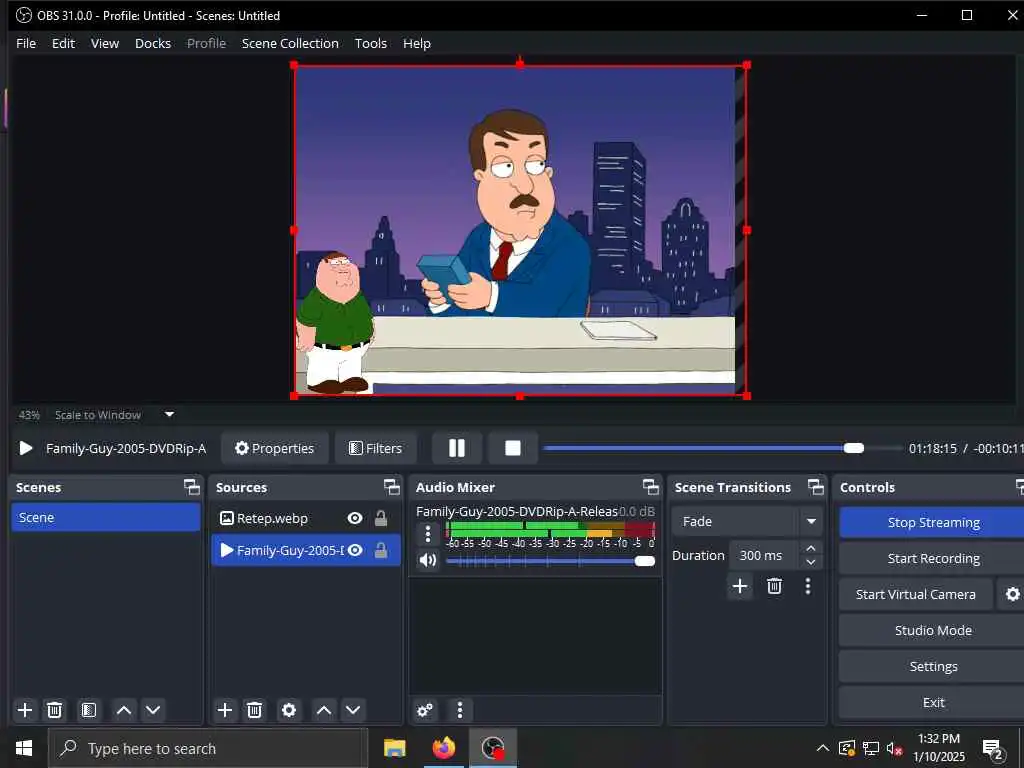Toggle visibility of Family-Guy-2005 source
The image size is (1024, 768).
click(355, 550)
